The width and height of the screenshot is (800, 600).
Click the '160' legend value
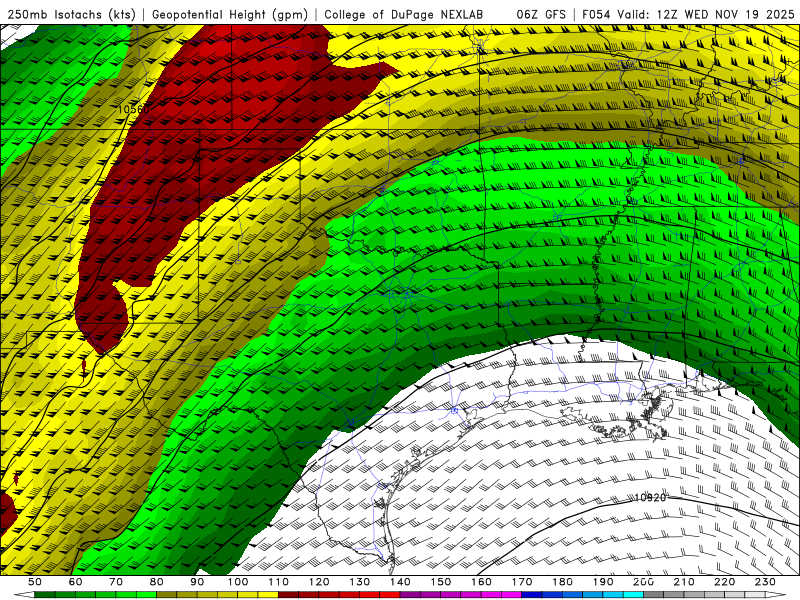pos(482,582)
